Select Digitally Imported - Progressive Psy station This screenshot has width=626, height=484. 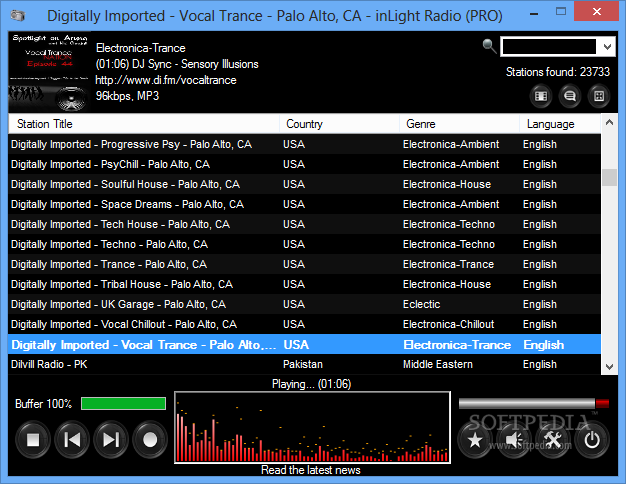coord(304,144)
